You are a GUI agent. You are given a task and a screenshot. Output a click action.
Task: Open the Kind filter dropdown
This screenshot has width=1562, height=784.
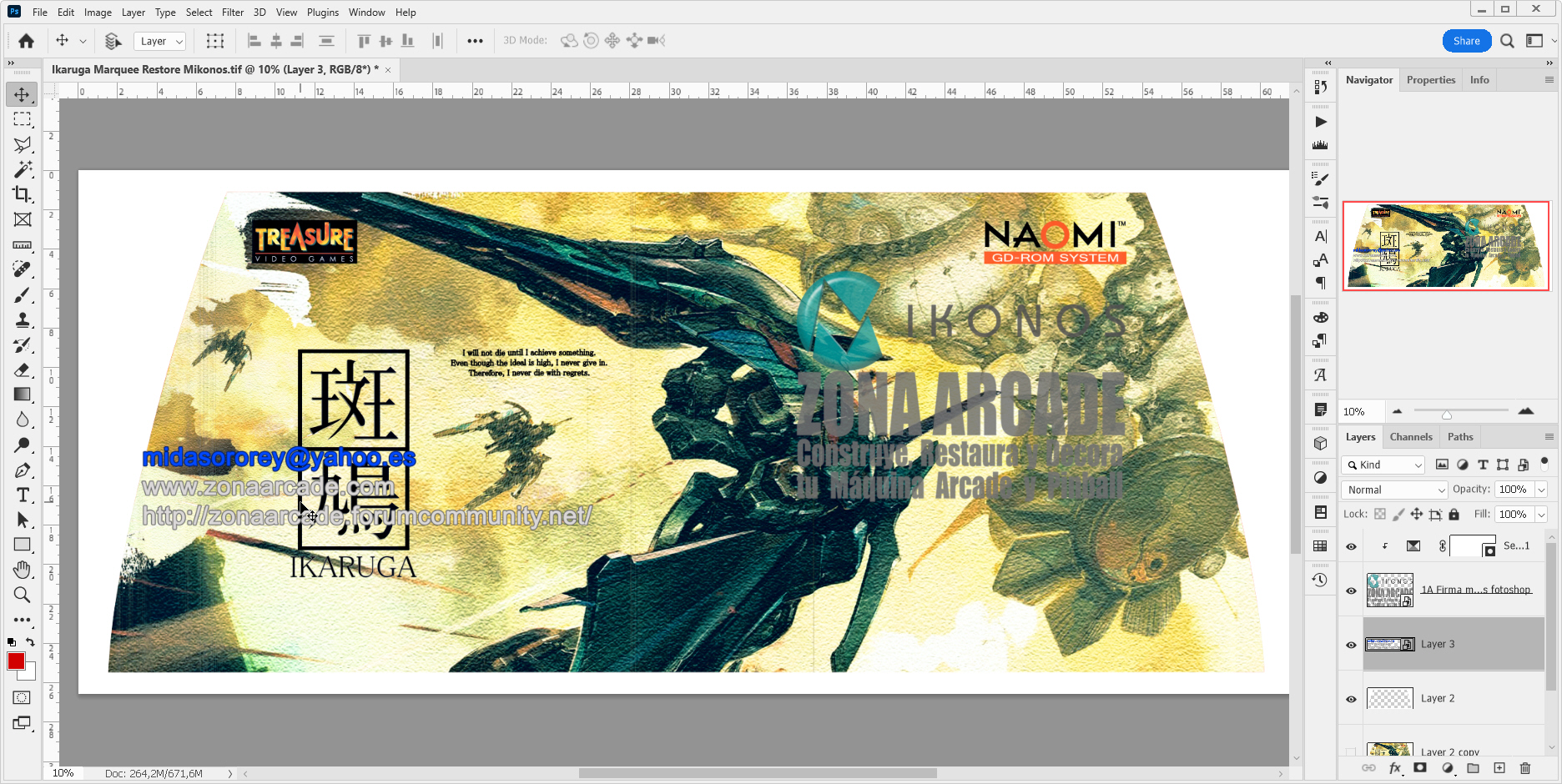pyautogui.click(x=1383, y=465)
